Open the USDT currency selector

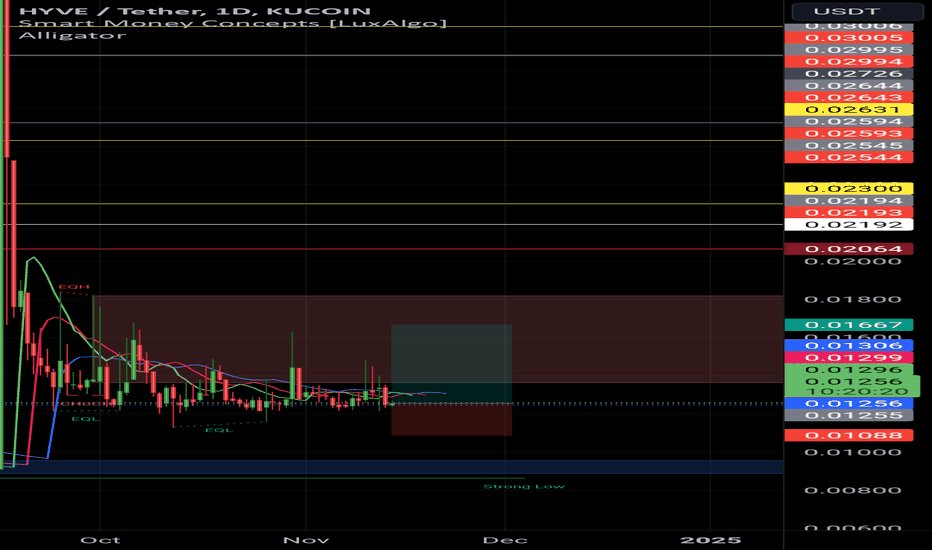pos(857,11)
